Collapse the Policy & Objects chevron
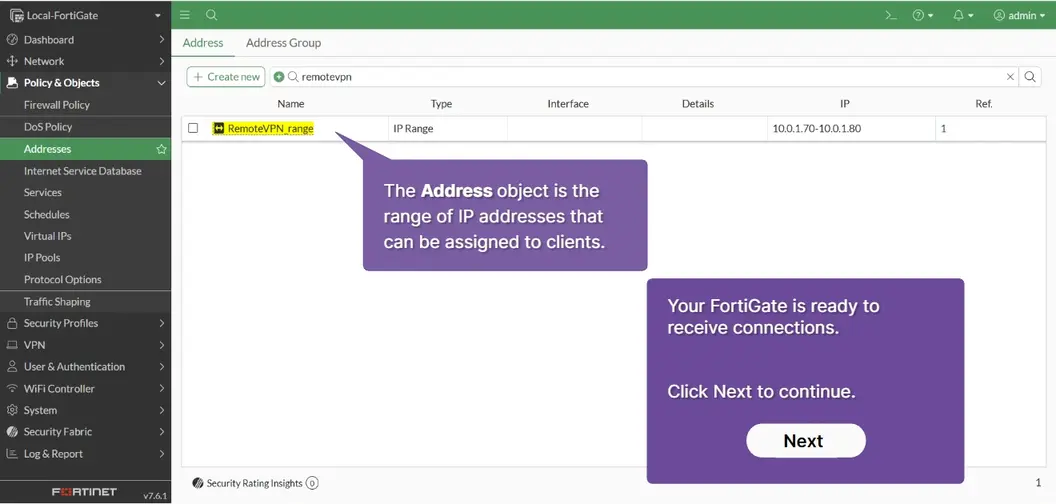 point(162,83)
